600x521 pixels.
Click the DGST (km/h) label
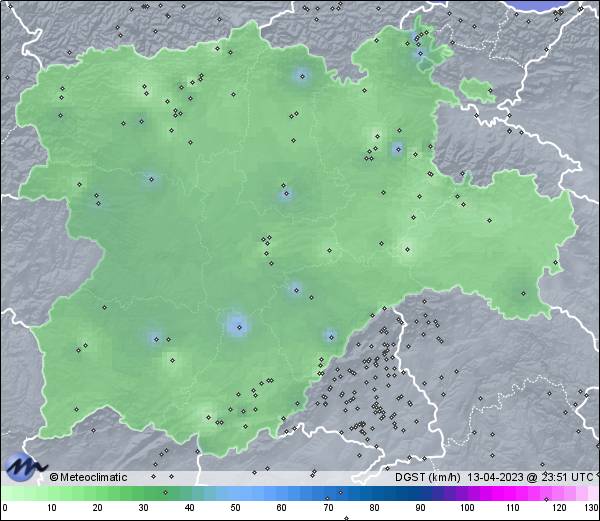click(x=428, y=477)
